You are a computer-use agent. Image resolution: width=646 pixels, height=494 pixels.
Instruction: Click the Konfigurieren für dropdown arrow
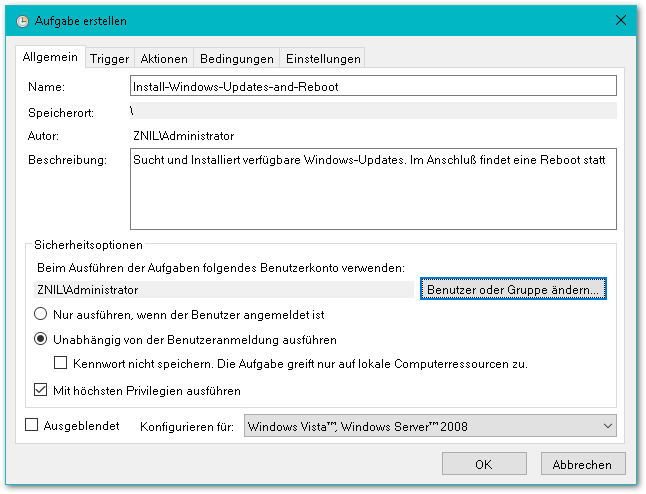coord(608,427)
